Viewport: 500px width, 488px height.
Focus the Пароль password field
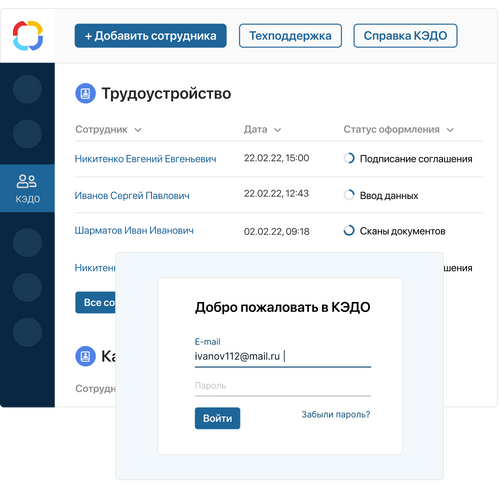(283, 387)
